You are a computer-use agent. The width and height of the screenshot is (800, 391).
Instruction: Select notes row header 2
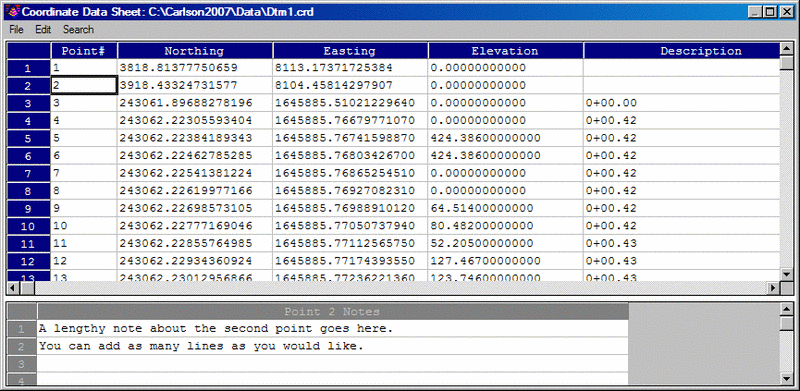tap(21, 346)
